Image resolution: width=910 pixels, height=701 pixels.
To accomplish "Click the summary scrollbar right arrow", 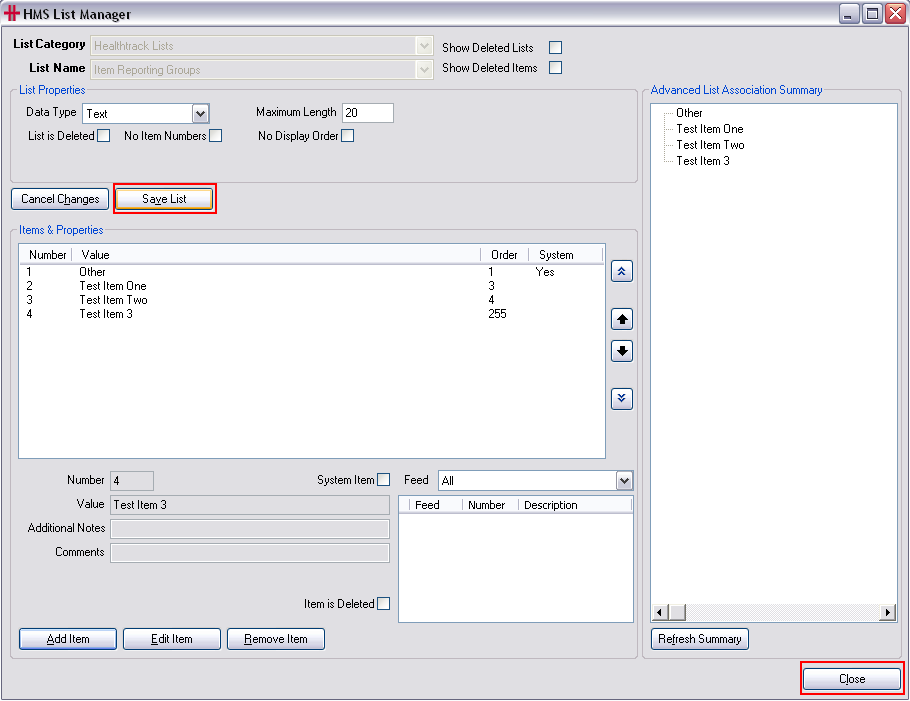I will coord(887,612).
